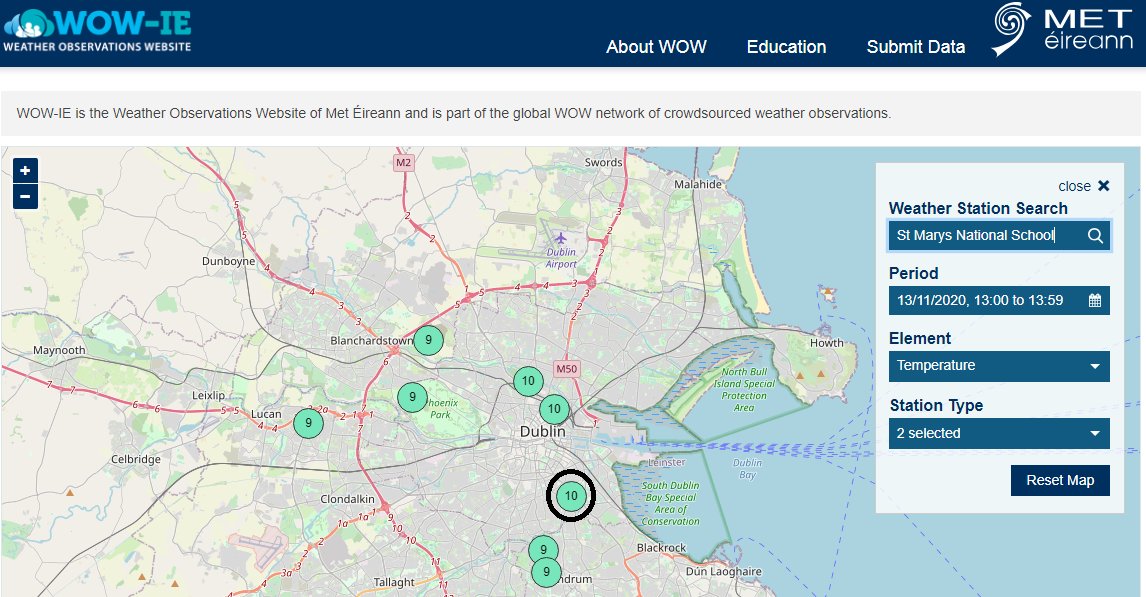
Task: Click the search magnifier icon
Action: pos(1095,235)
